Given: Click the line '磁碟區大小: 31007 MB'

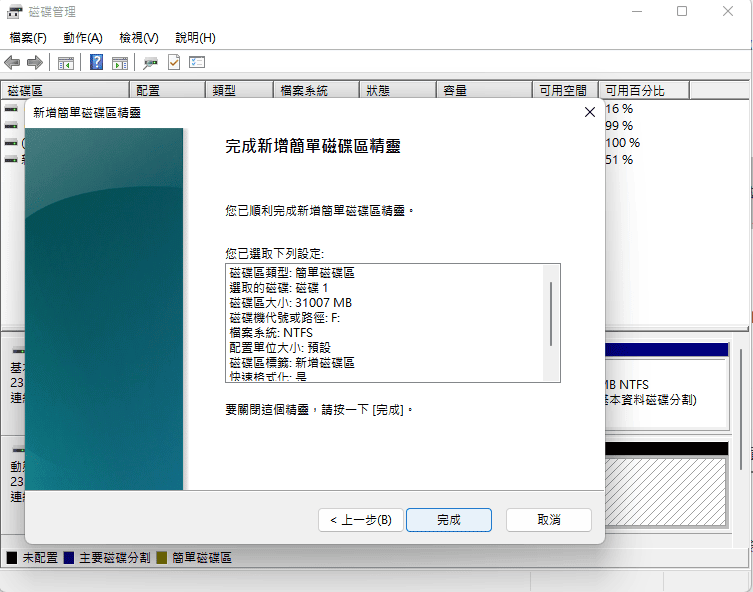Looking at the screenshot, I should (x=291, y=303).
